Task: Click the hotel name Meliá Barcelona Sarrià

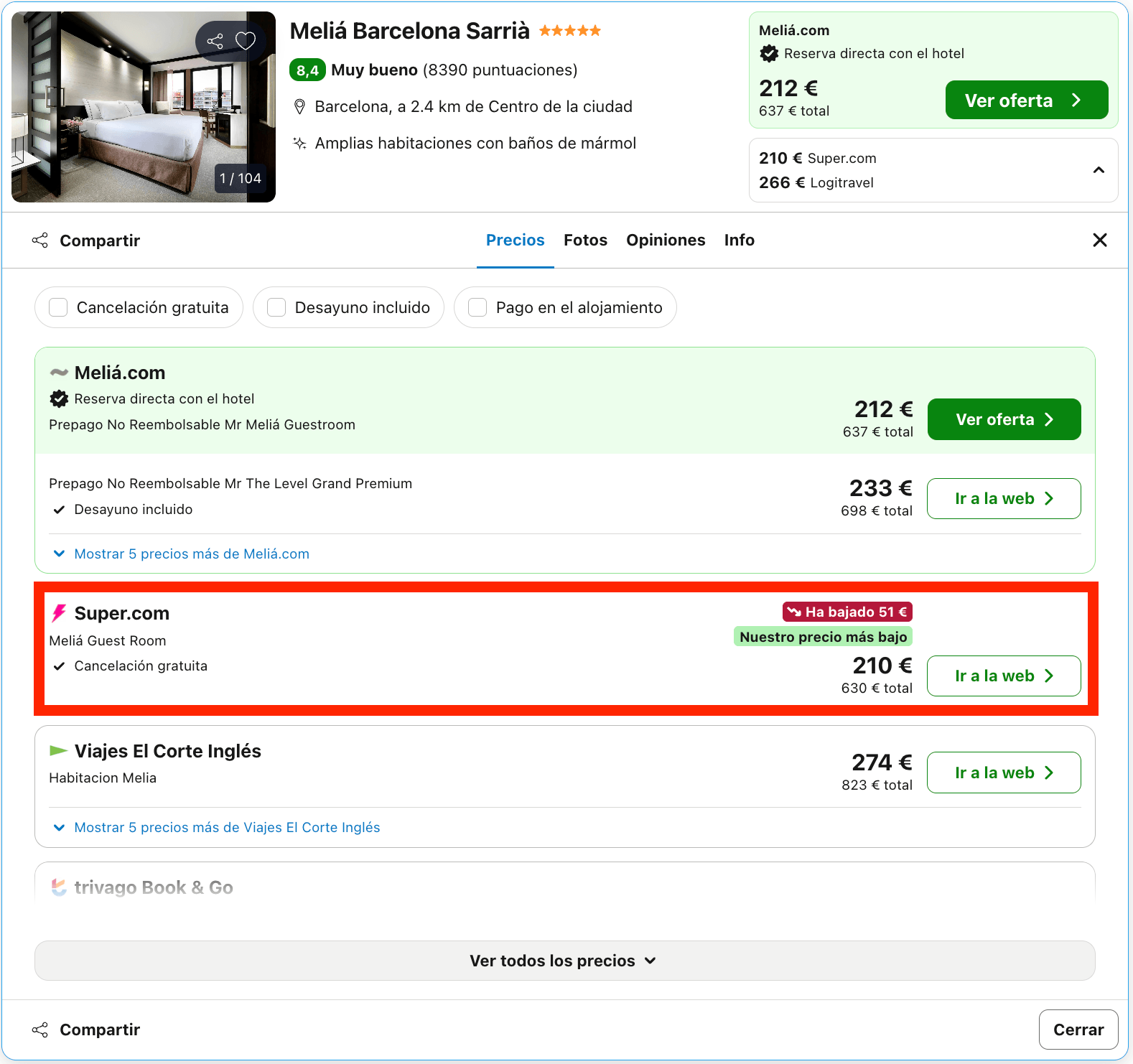Action: pyautogui.click(x=410, y=31)
